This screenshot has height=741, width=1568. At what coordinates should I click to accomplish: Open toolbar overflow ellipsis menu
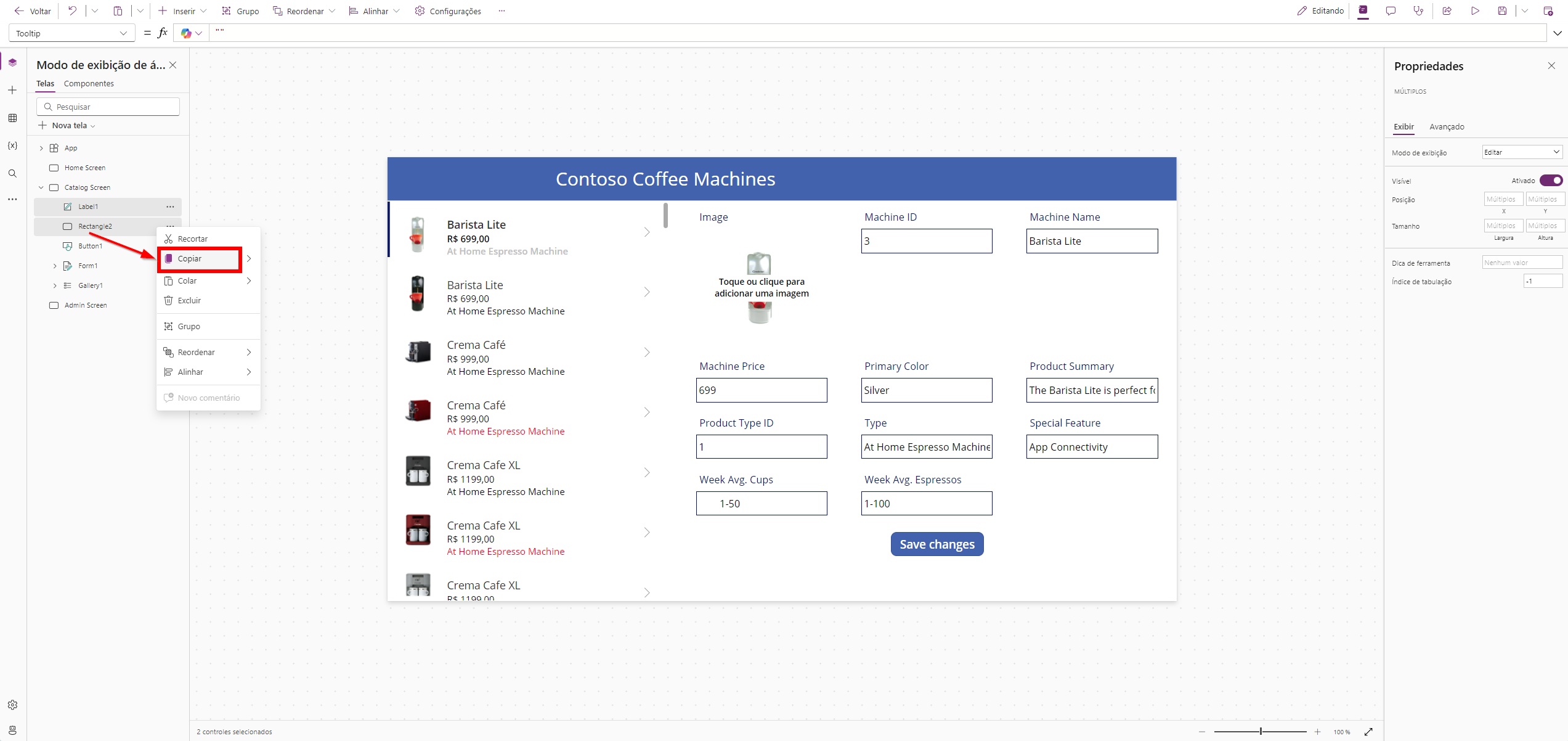pyautogui.click(x=502, y=11)
